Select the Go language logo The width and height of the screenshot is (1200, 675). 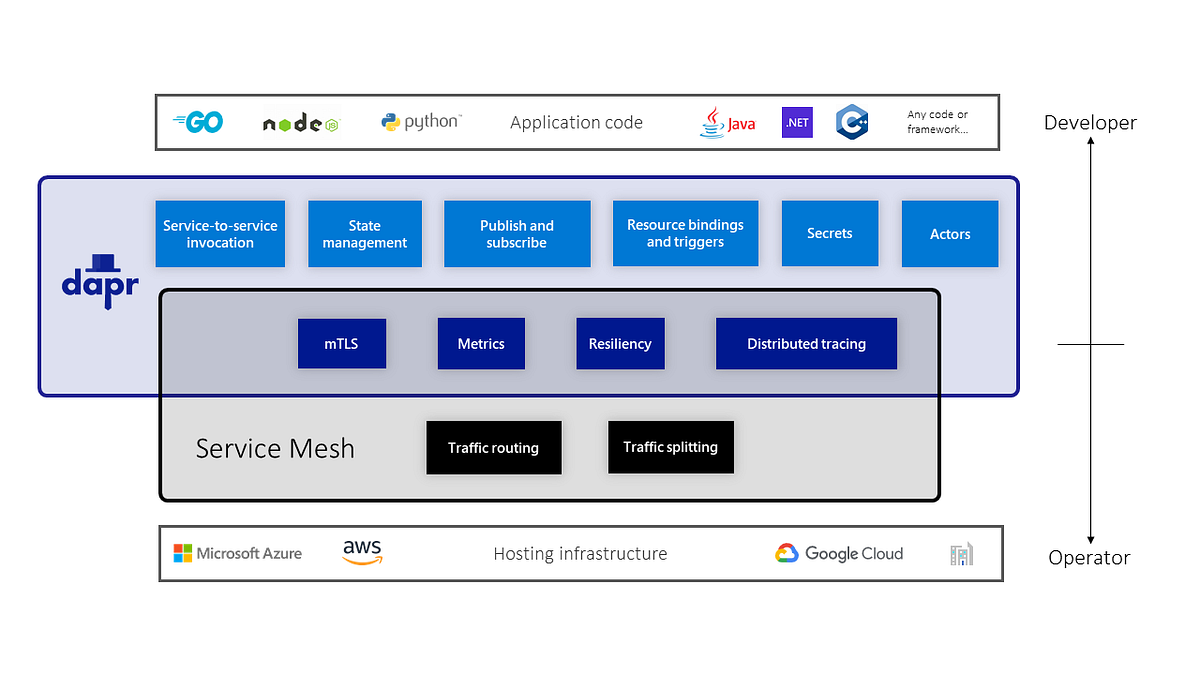pos(197,122)
